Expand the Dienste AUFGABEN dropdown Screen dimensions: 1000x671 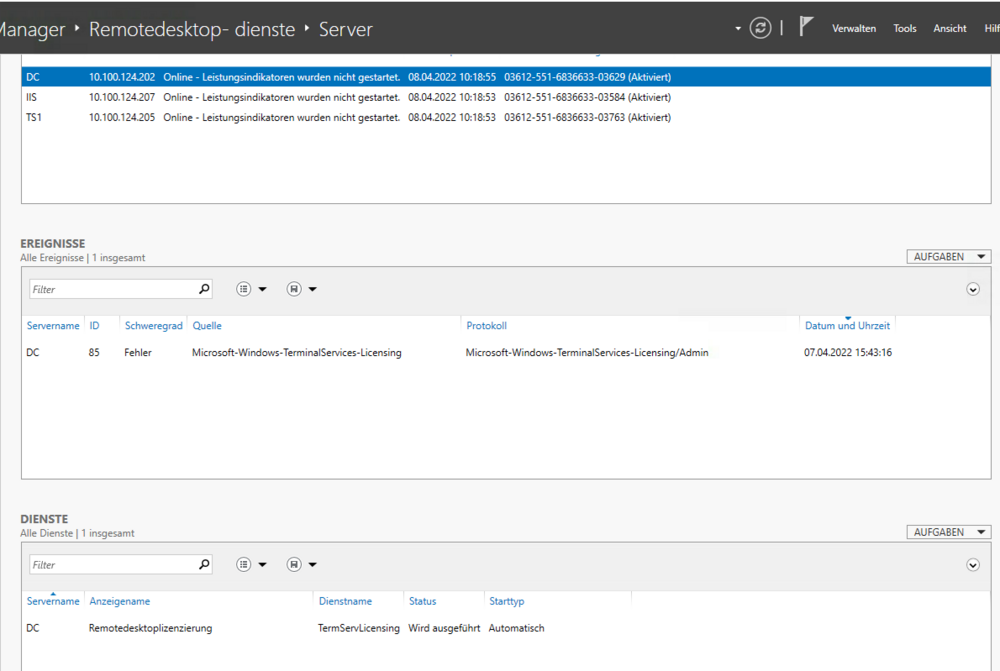click(948, 533)
